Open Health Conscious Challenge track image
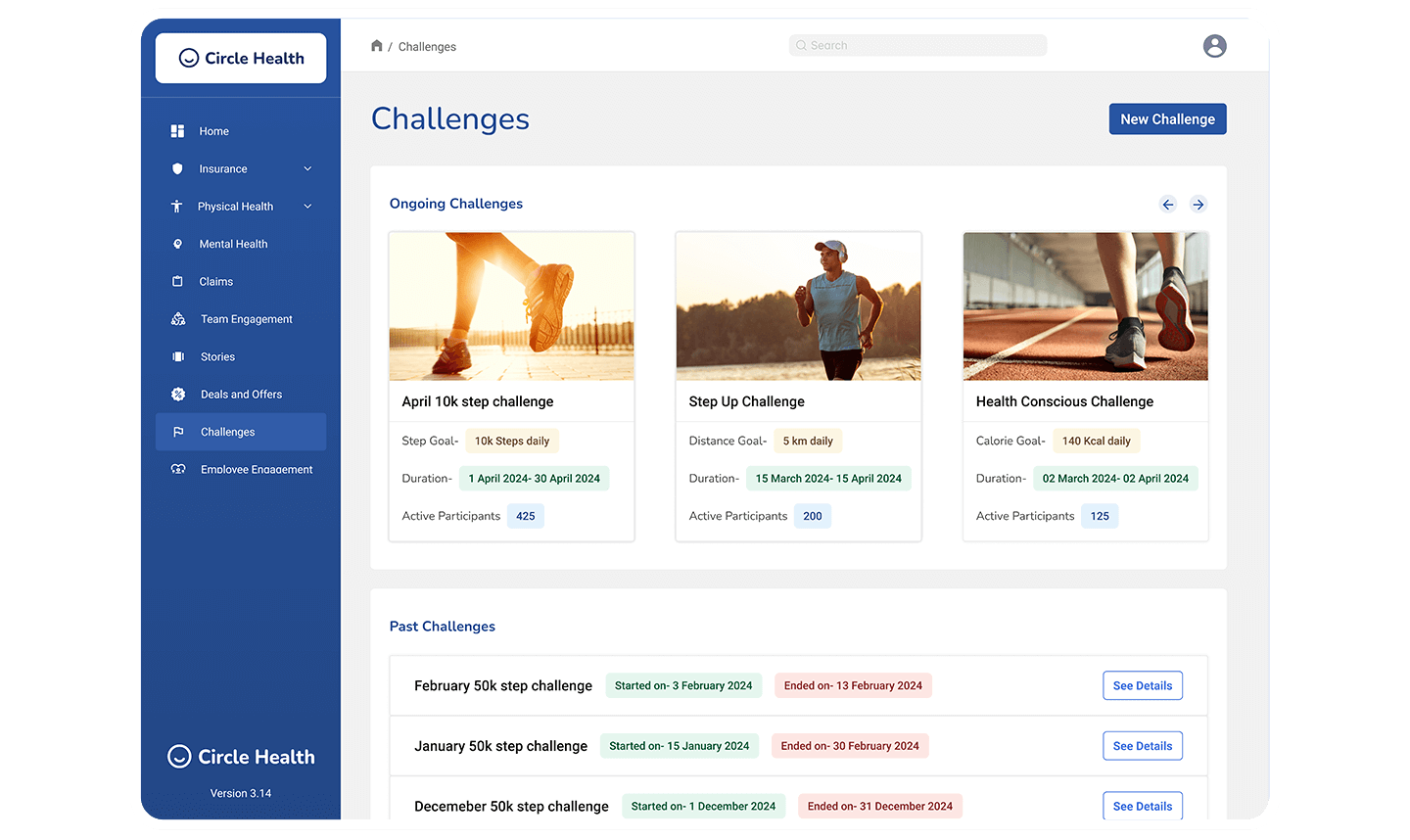The height and width of the screenshot is (840, 1410). [x=1085, y=306]
